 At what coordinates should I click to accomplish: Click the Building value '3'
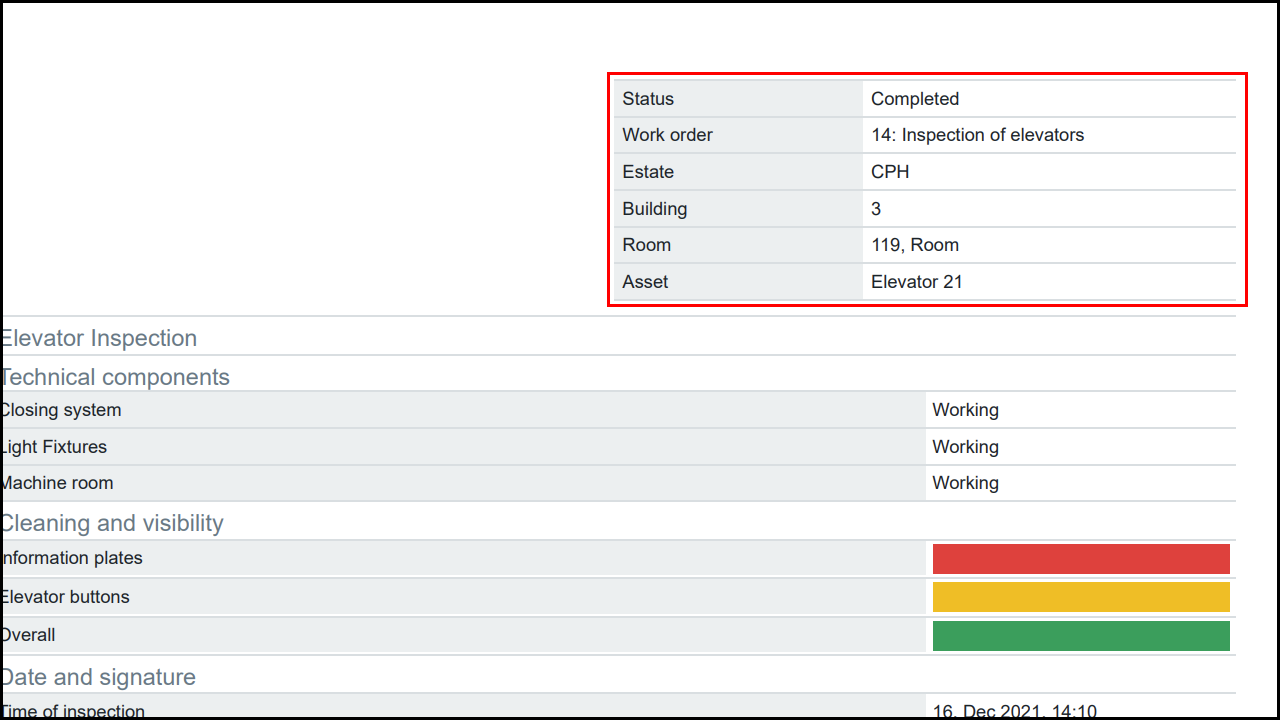point(876,209)
